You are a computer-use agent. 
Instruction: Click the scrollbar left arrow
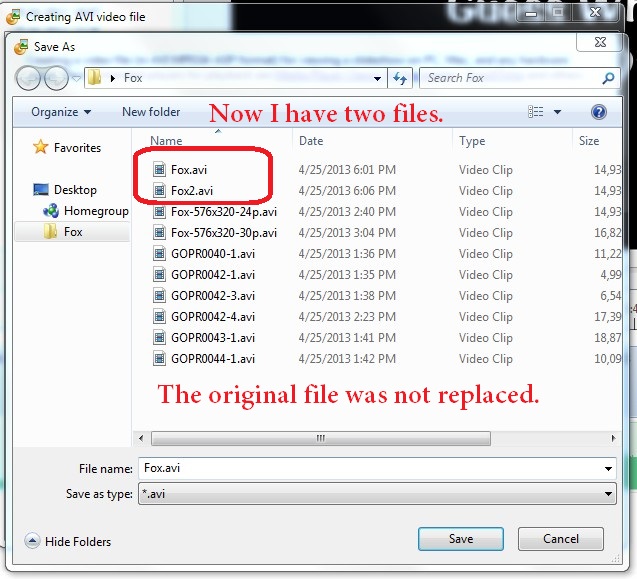pyautogui.click(x=141, y=438)
